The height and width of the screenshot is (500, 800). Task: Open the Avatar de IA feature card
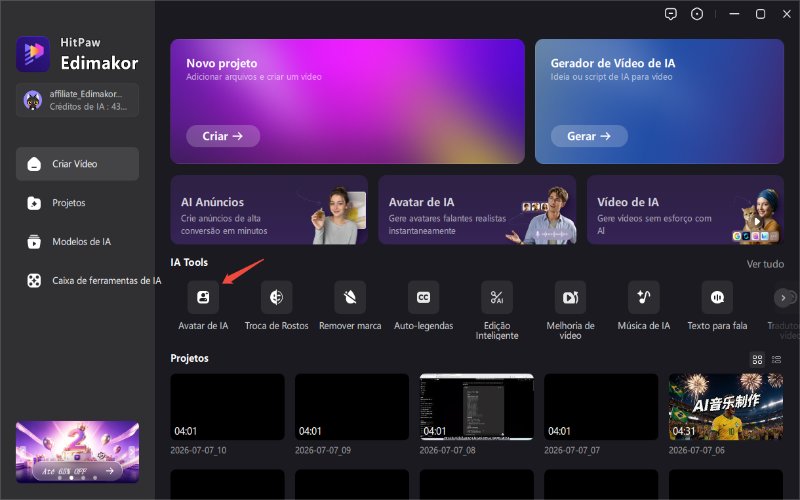[x=477, y=210]
